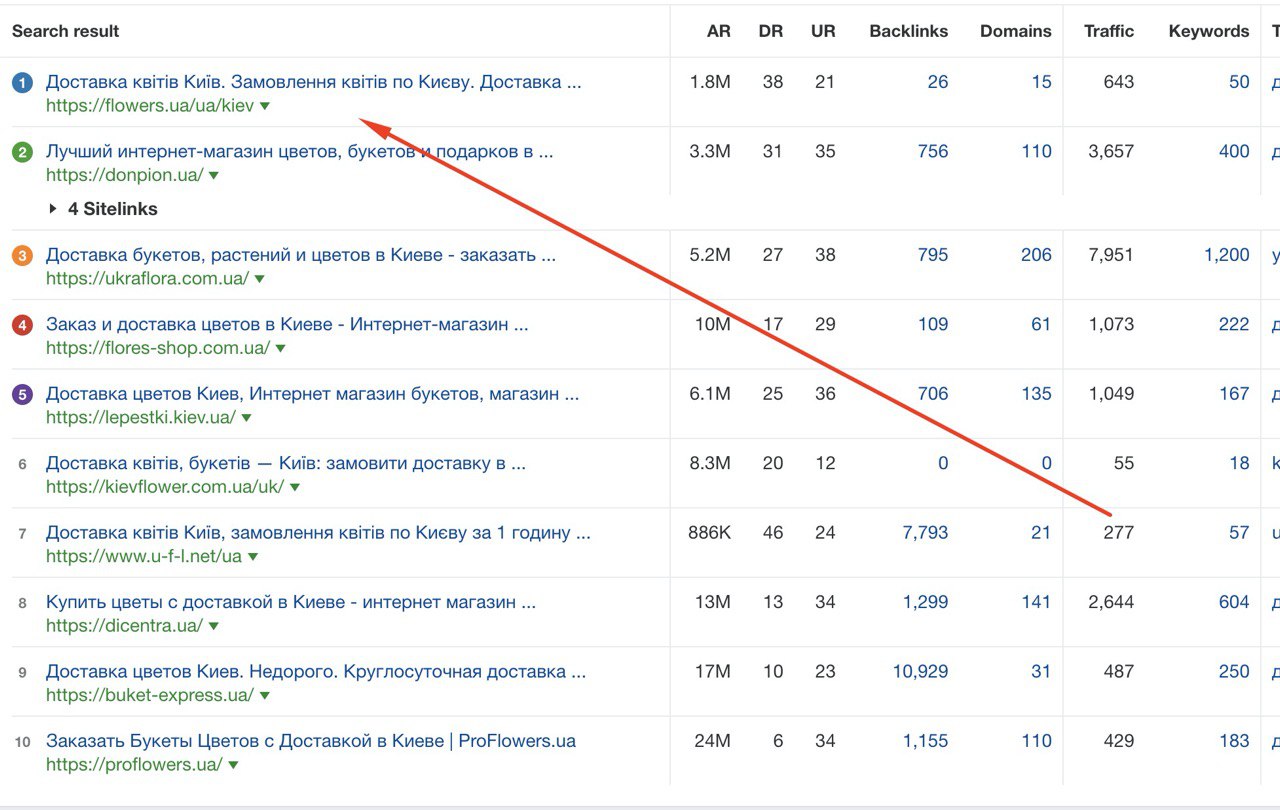Click the blue position 1 badge
The width and height of the screenshot is (1280, 810).
22,83
